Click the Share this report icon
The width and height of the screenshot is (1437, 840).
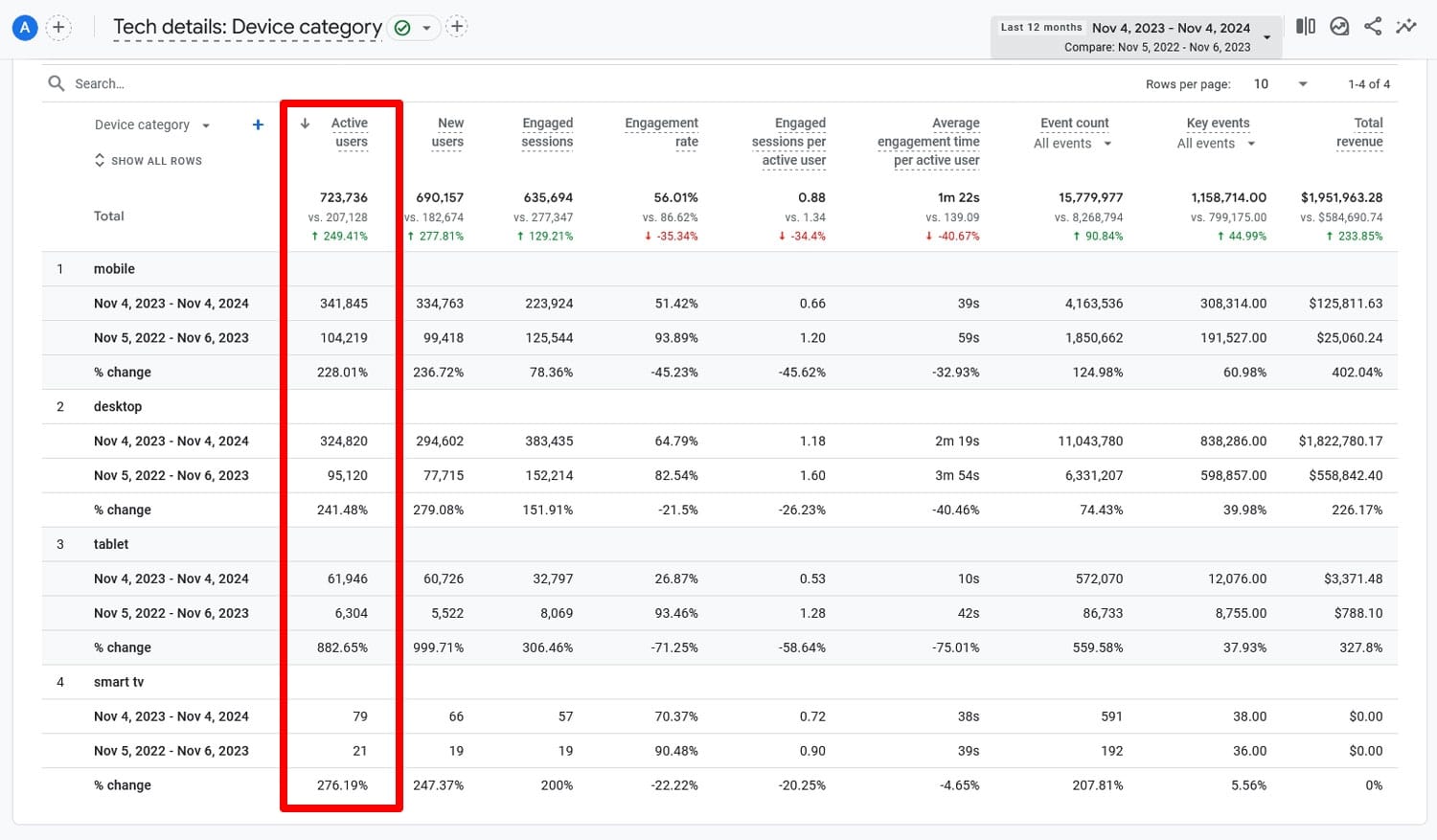click(x=1373, y=26)
